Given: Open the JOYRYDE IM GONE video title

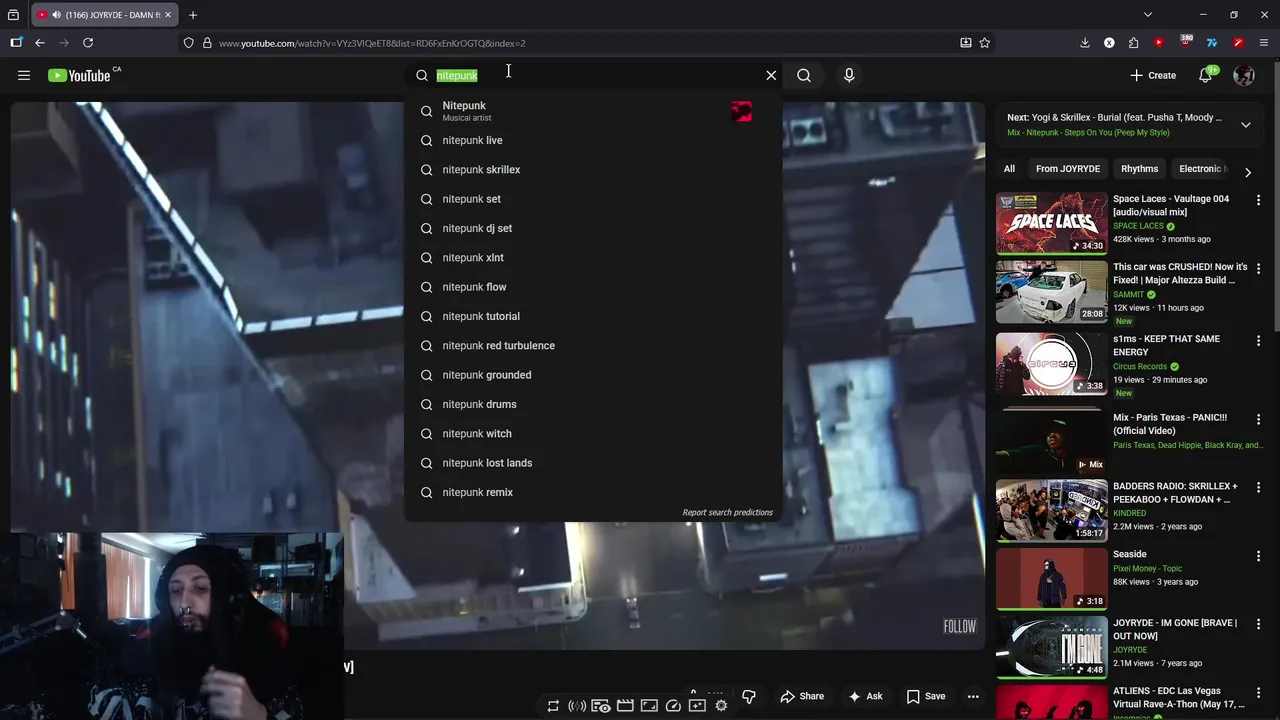Looking at the screenshot, I should [x=1175, y=629].
